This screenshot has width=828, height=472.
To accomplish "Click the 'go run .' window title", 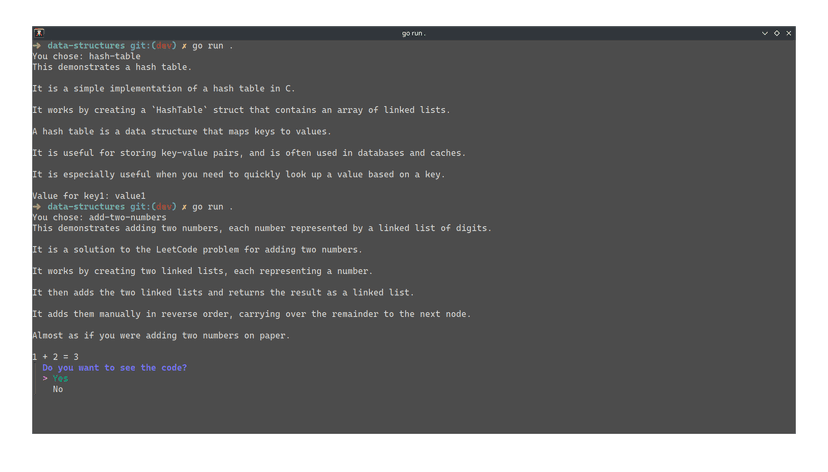I will click(413, 33).
